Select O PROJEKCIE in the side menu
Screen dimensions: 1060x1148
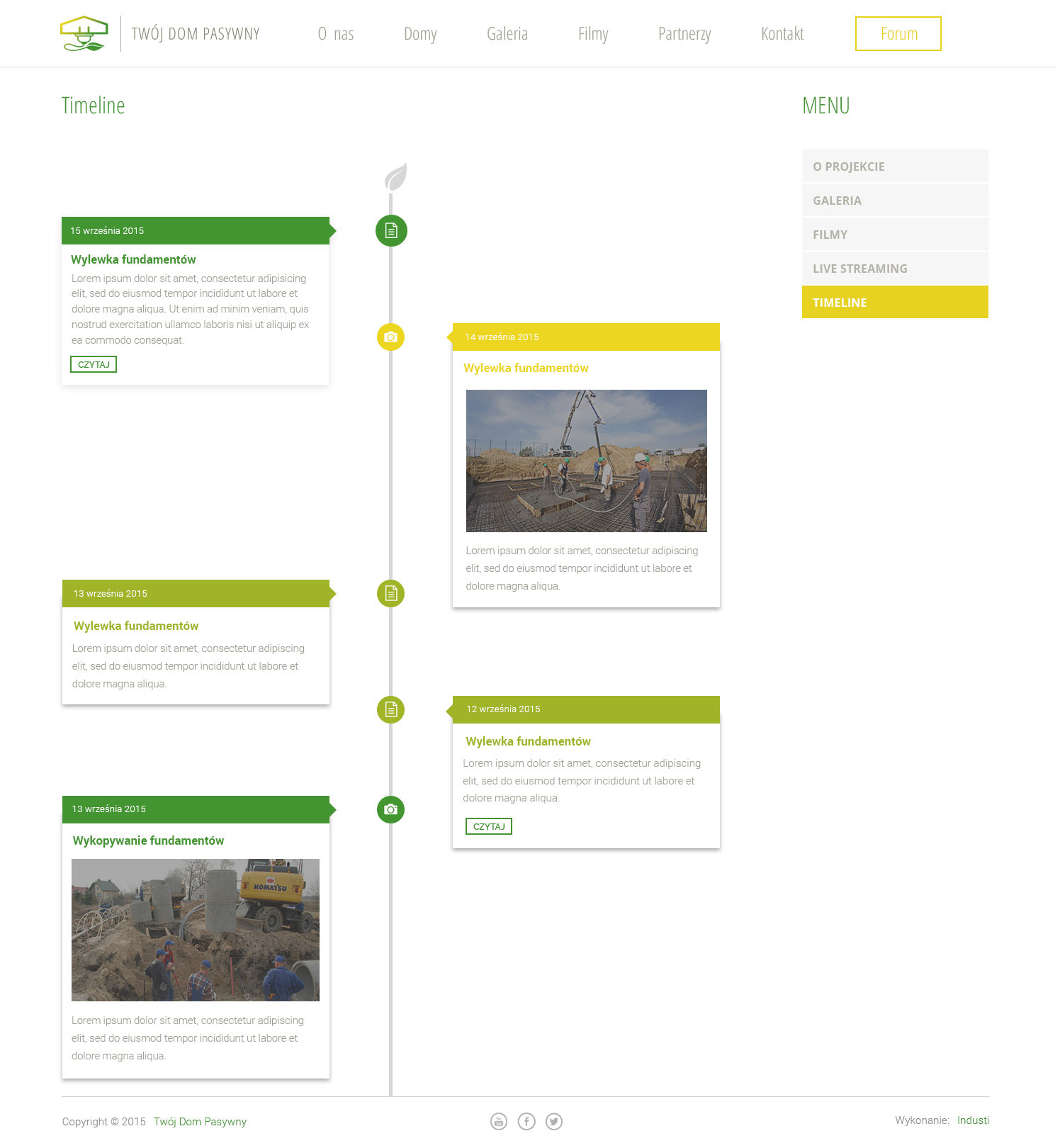pos(895,167)
